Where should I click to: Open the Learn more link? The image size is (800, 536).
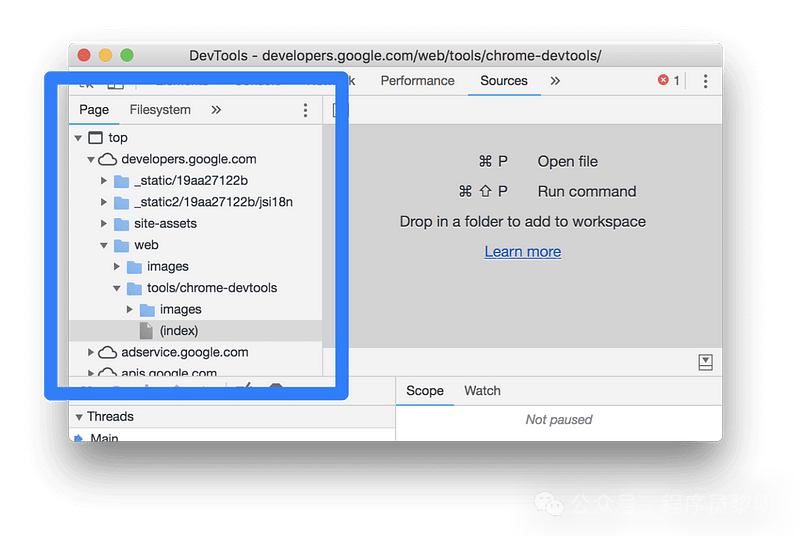(x=522, y=251)
